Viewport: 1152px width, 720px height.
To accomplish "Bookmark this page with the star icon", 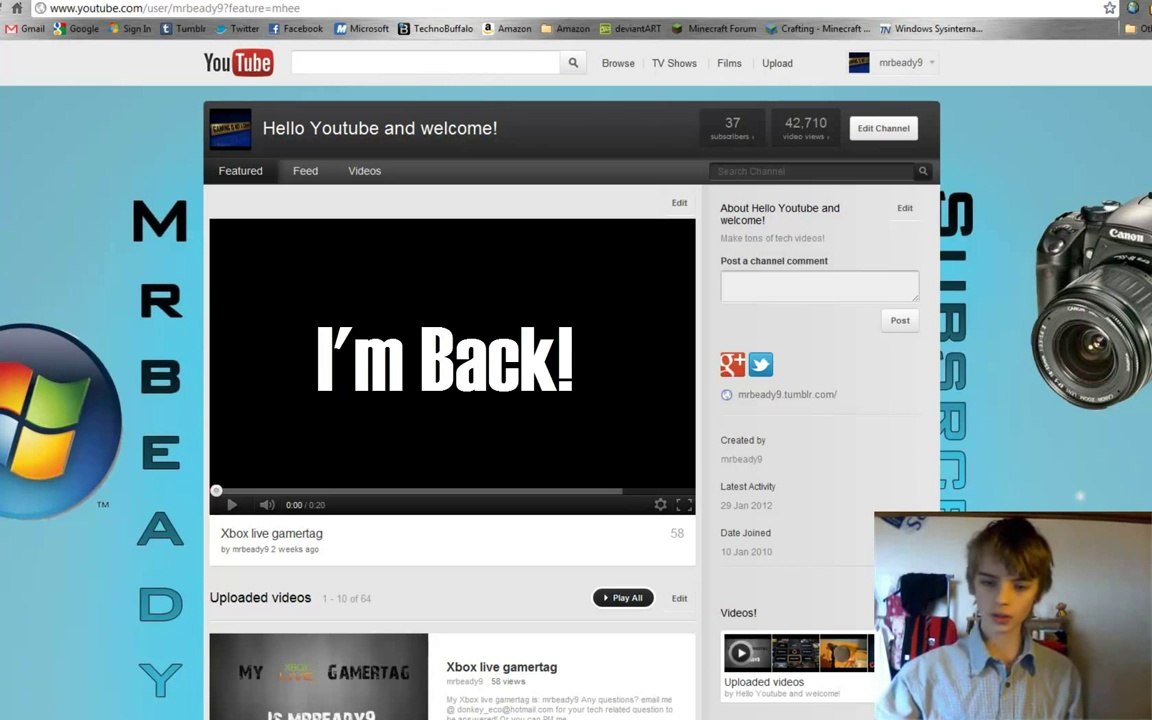I will click(1109, 8).
